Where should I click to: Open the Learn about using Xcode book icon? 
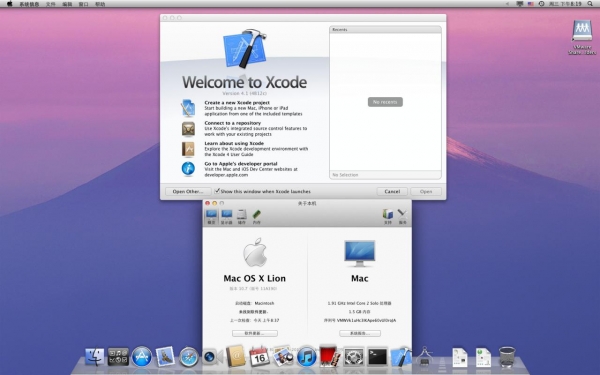pyautogui.click(x=188, y=149)
